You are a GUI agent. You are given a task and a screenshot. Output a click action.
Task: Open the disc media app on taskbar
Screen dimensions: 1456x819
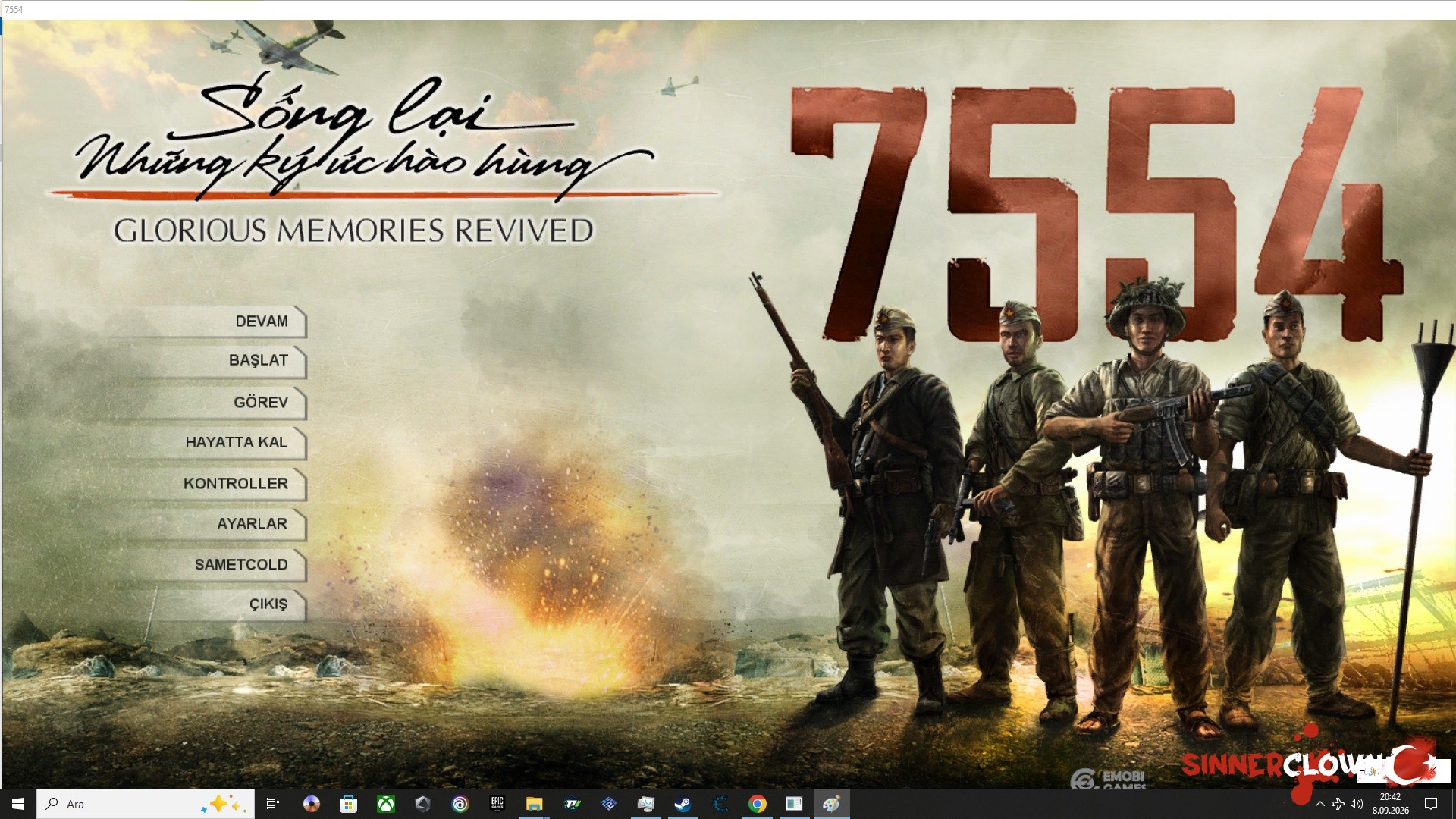pyautogui.click(x=311, y=804)
